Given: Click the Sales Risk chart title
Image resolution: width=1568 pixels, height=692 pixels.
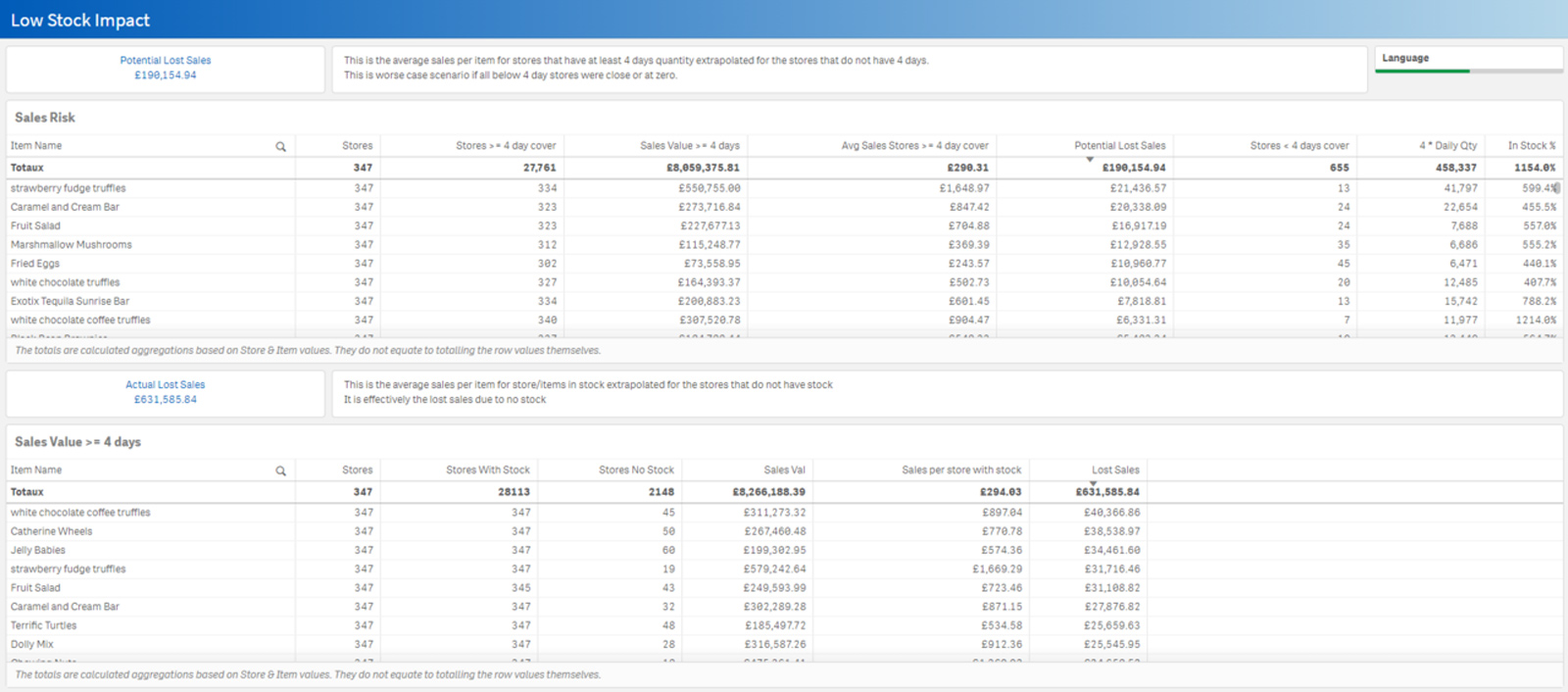Looking at the screenshot, I should tap(45, 118).
